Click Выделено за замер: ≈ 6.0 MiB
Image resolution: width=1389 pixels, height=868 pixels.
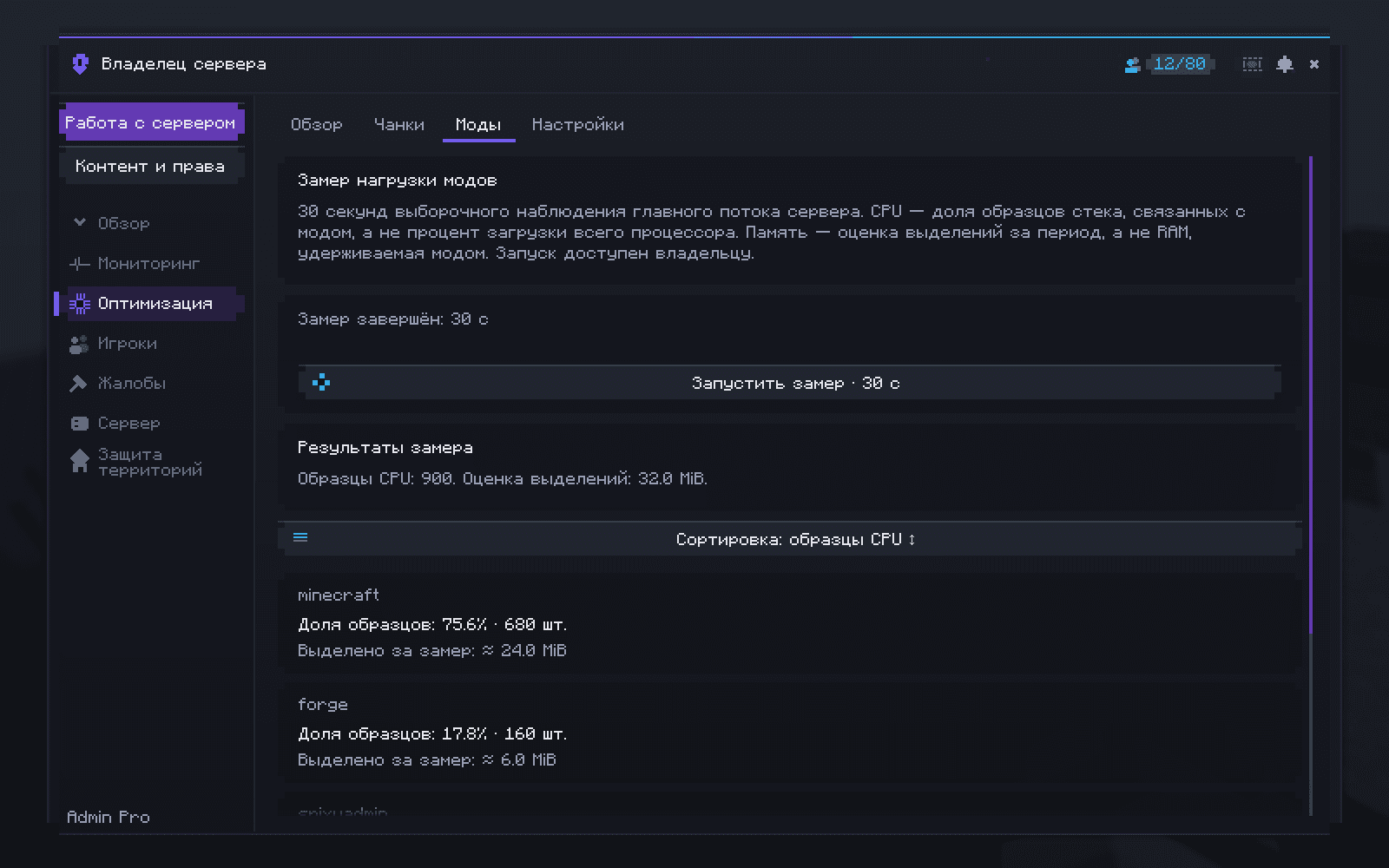[427, 760]
